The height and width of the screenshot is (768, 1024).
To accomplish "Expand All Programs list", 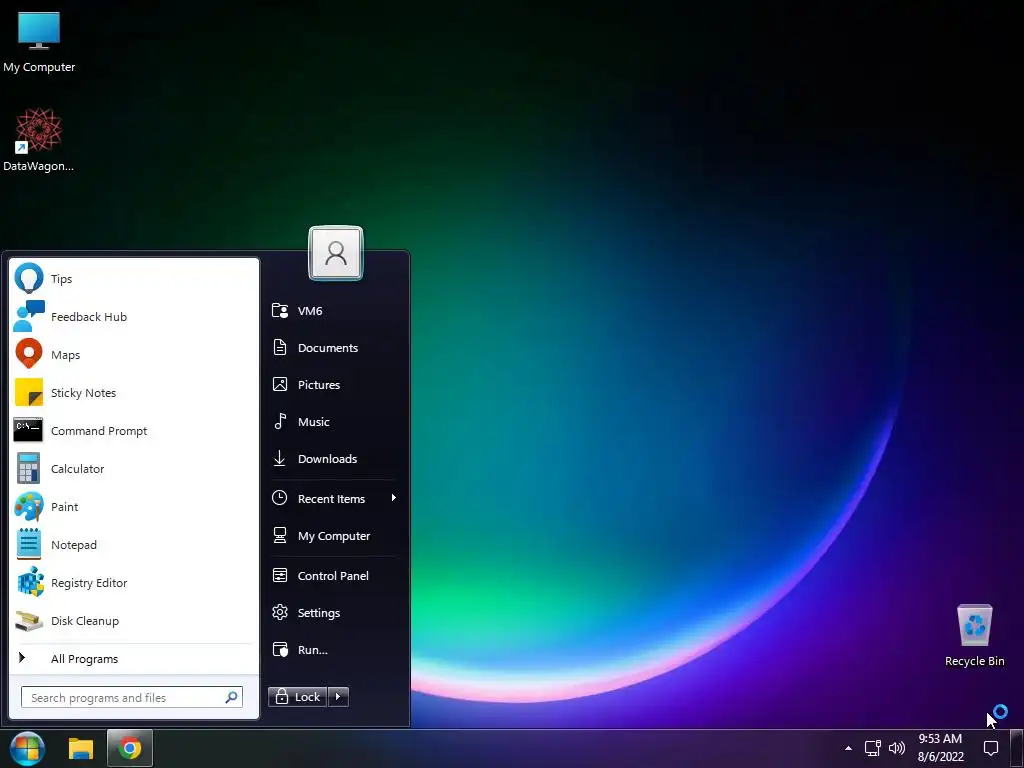I will click(x=135, y=658).
